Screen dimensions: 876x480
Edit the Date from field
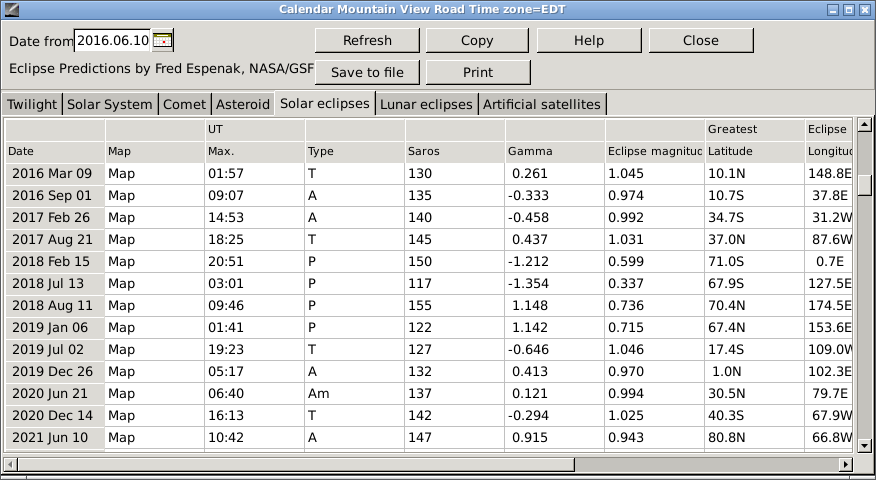coord(113,41)
